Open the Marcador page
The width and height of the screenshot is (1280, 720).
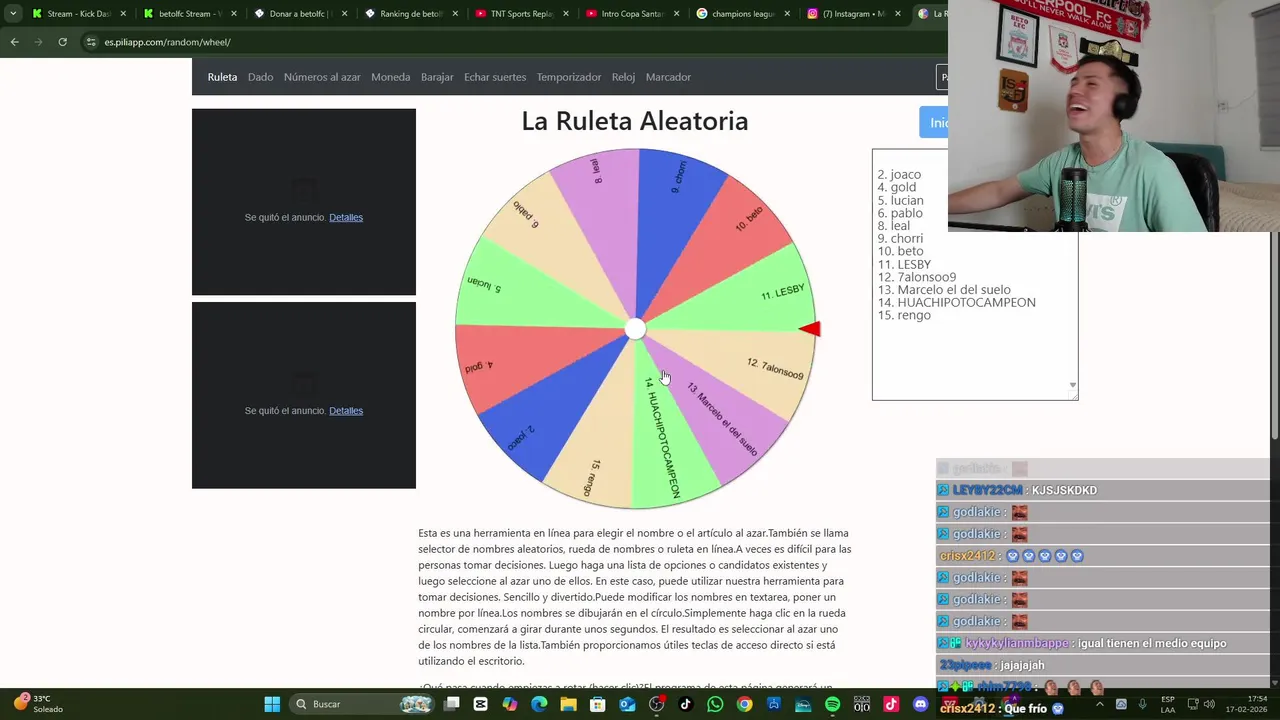coord(668,77)
